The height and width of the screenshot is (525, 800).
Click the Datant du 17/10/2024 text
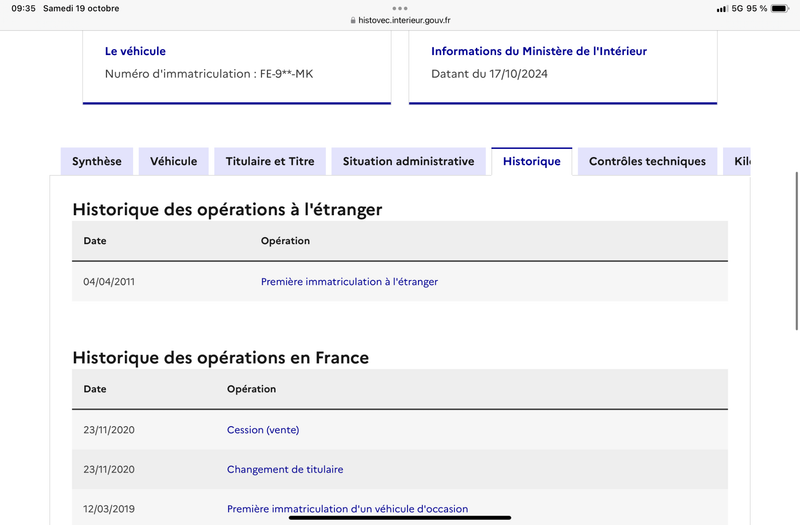coord(489,74)
